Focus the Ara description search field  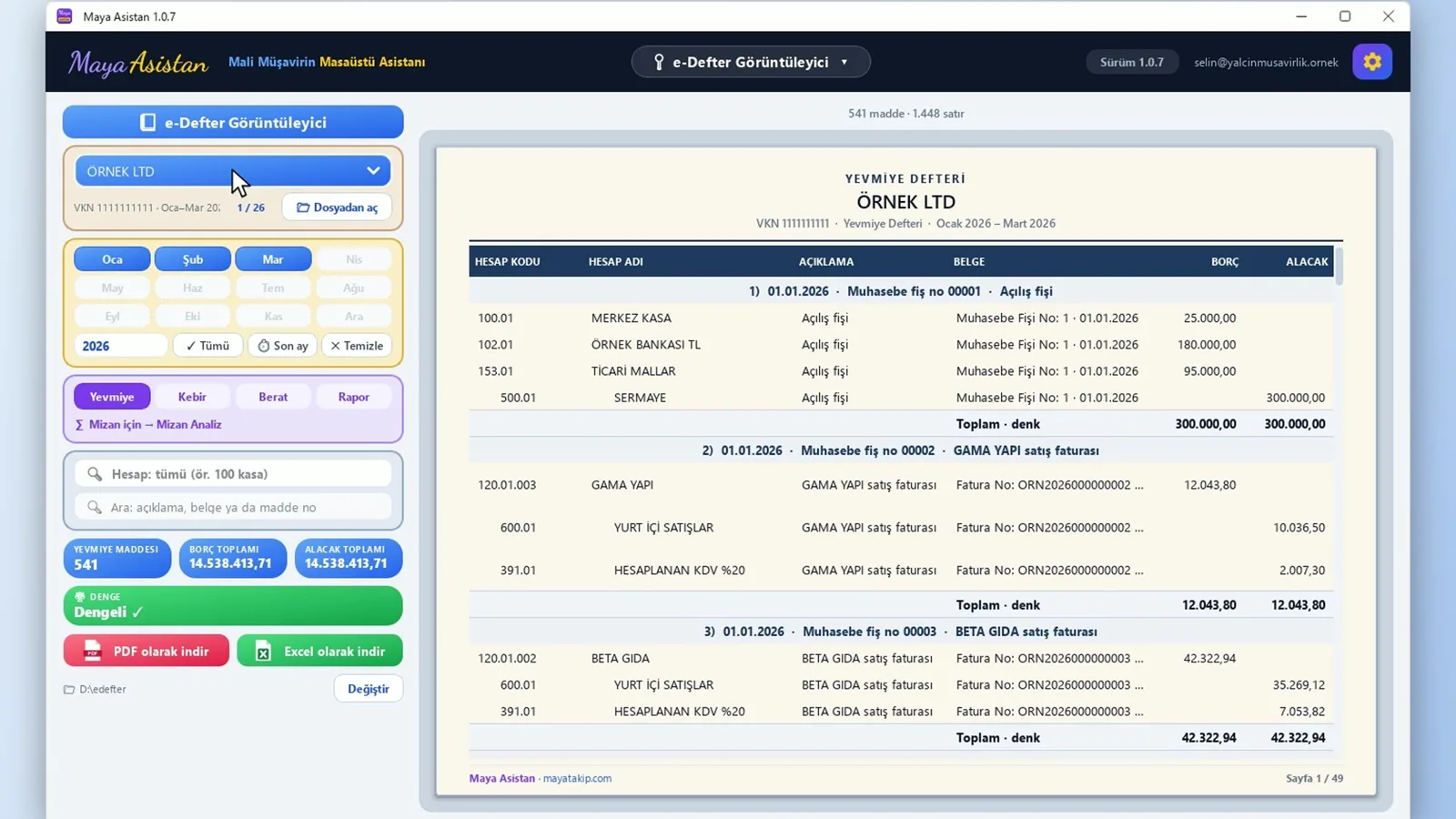[x=233, y=507]
